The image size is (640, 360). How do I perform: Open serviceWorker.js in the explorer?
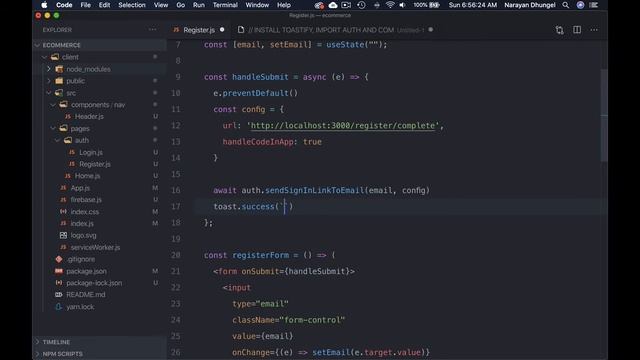pyautogui.click(x=95, y=247)
